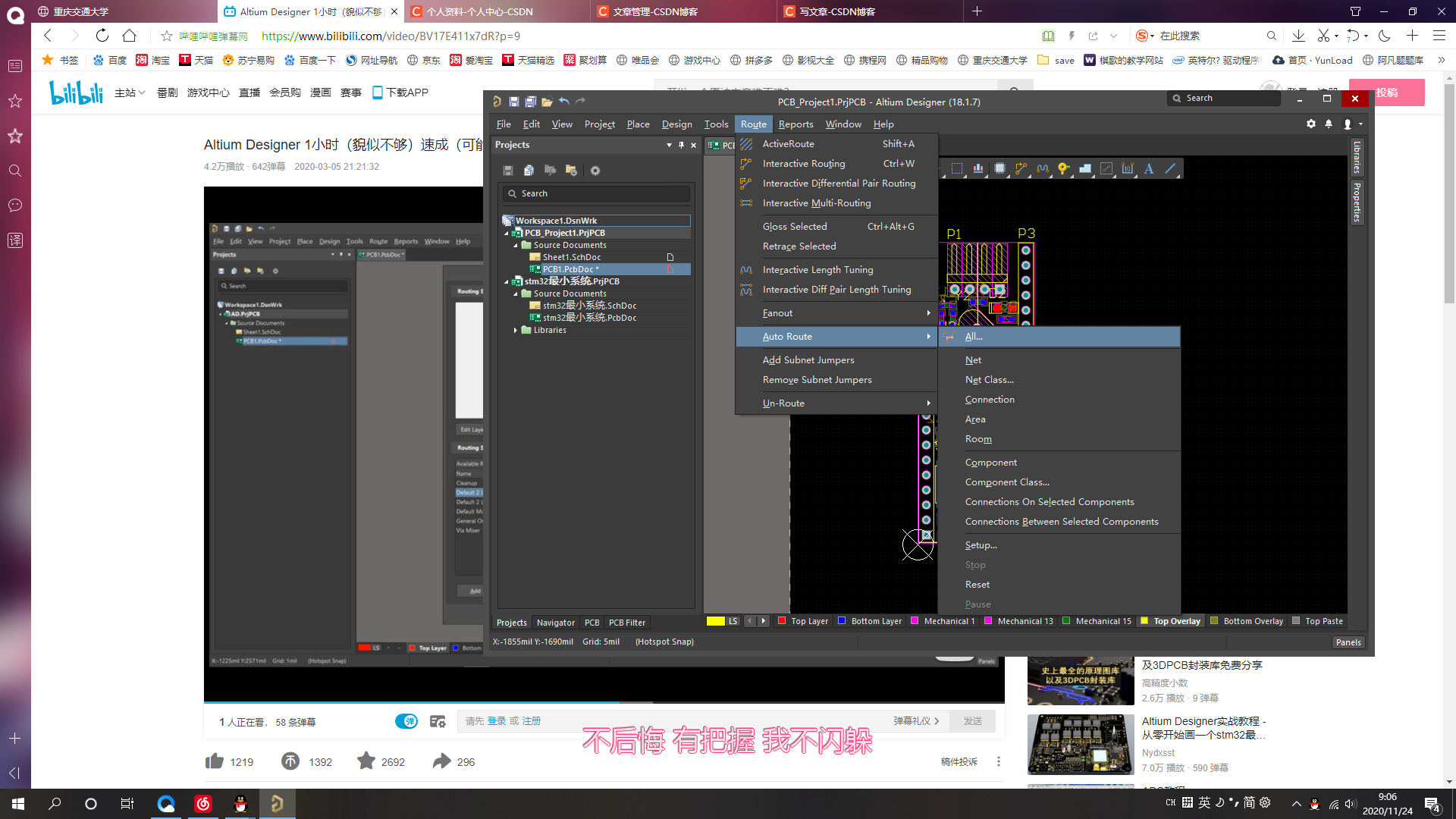Screen dimensions: 1456x819
Task: Select the place text string A icon
Action: (x=1149, y=169)
